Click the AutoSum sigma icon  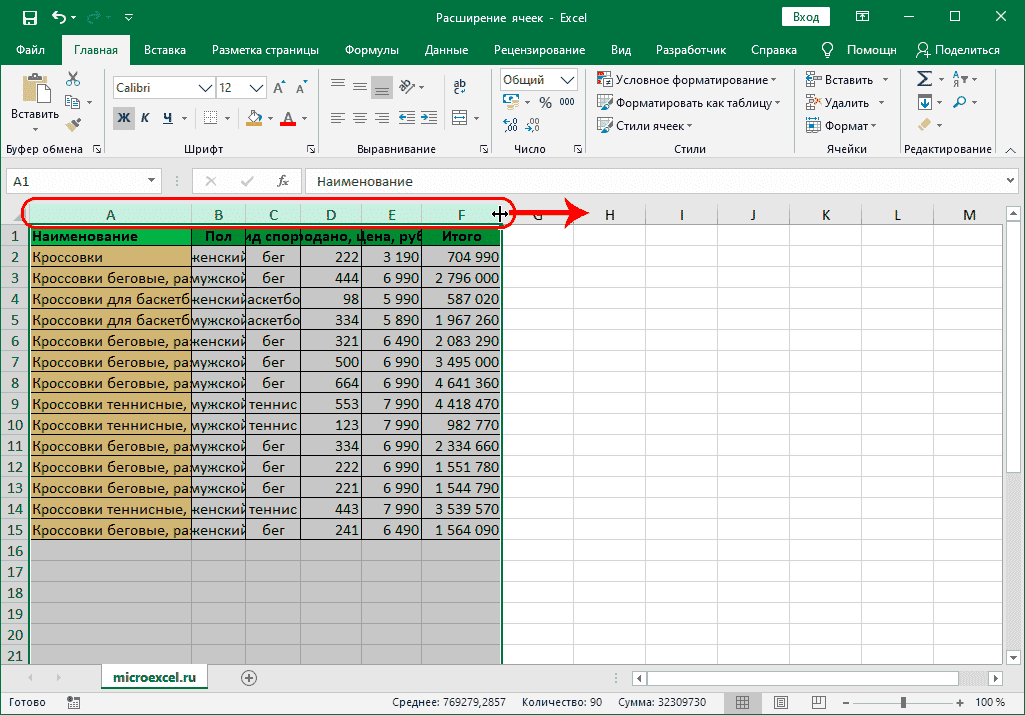coord(924,80)
